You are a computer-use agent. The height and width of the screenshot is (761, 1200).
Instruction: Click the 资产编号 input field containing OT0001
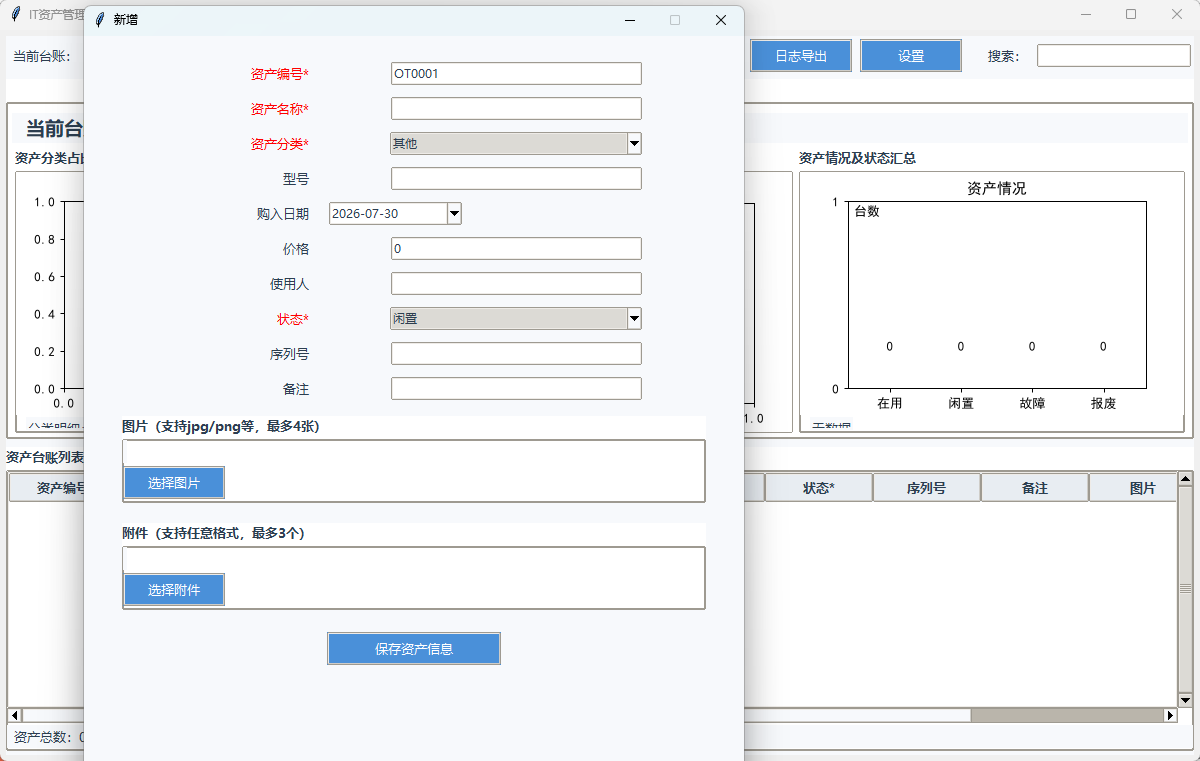click(x=516, y=74)
